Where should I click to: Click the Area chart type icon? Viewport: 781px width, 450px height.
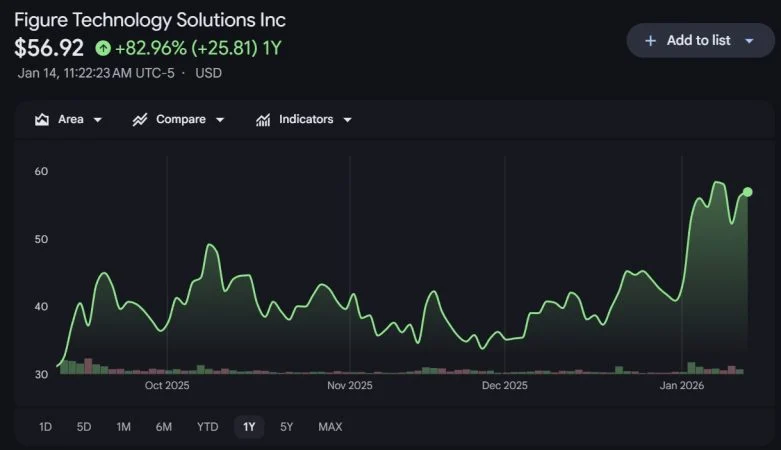(x=42, y=120)
